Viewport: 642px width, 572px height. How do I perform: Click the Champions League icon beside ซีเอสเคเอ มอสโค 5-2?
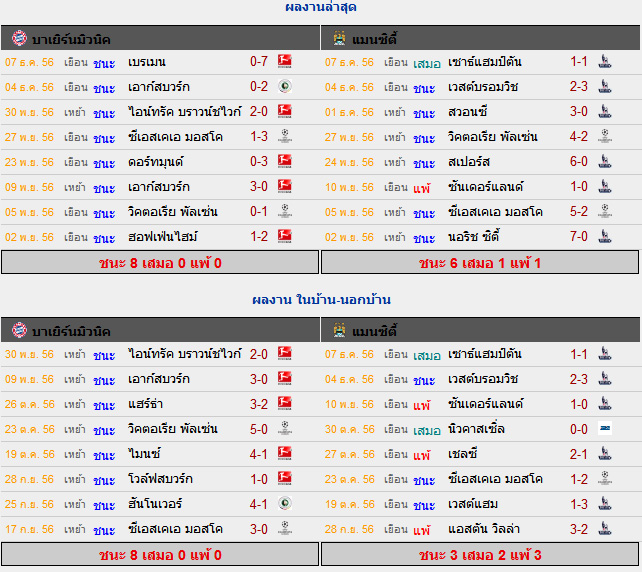tap(605, 211)
